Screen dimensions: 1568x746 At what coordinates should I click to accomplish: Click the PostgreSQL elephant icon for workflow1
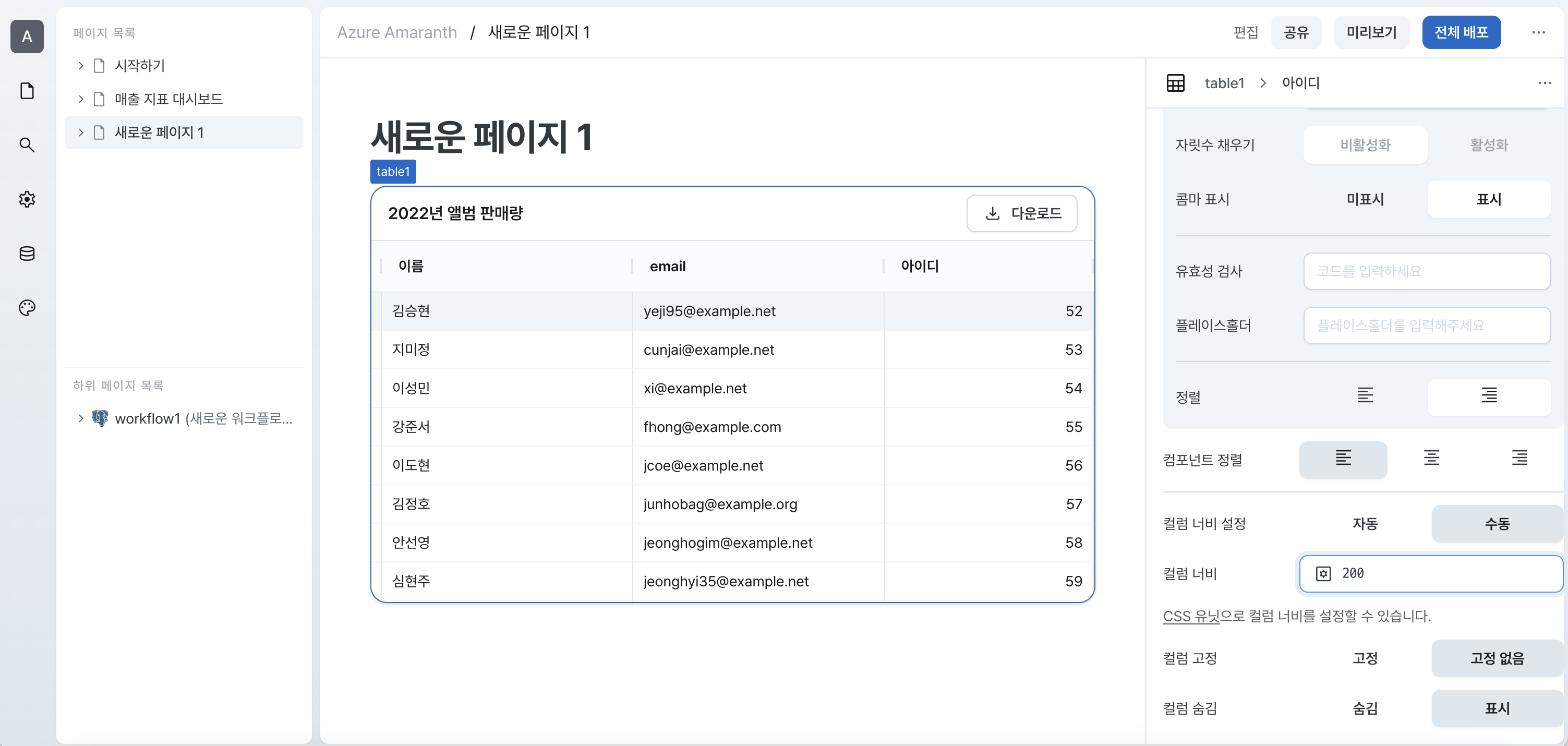pyautogui.click(x=100, y=418)
